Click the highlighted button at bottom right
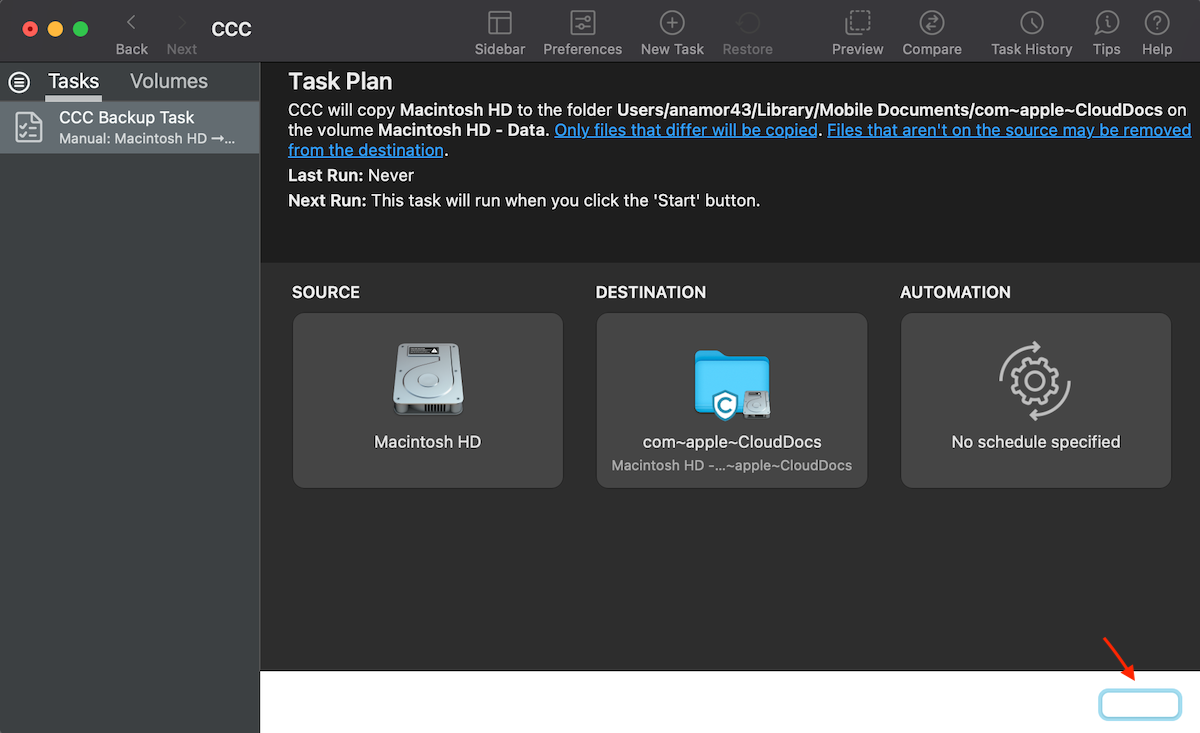Image resolution: width=1200 pixels, height=733 pixels. click(1140, 704)
